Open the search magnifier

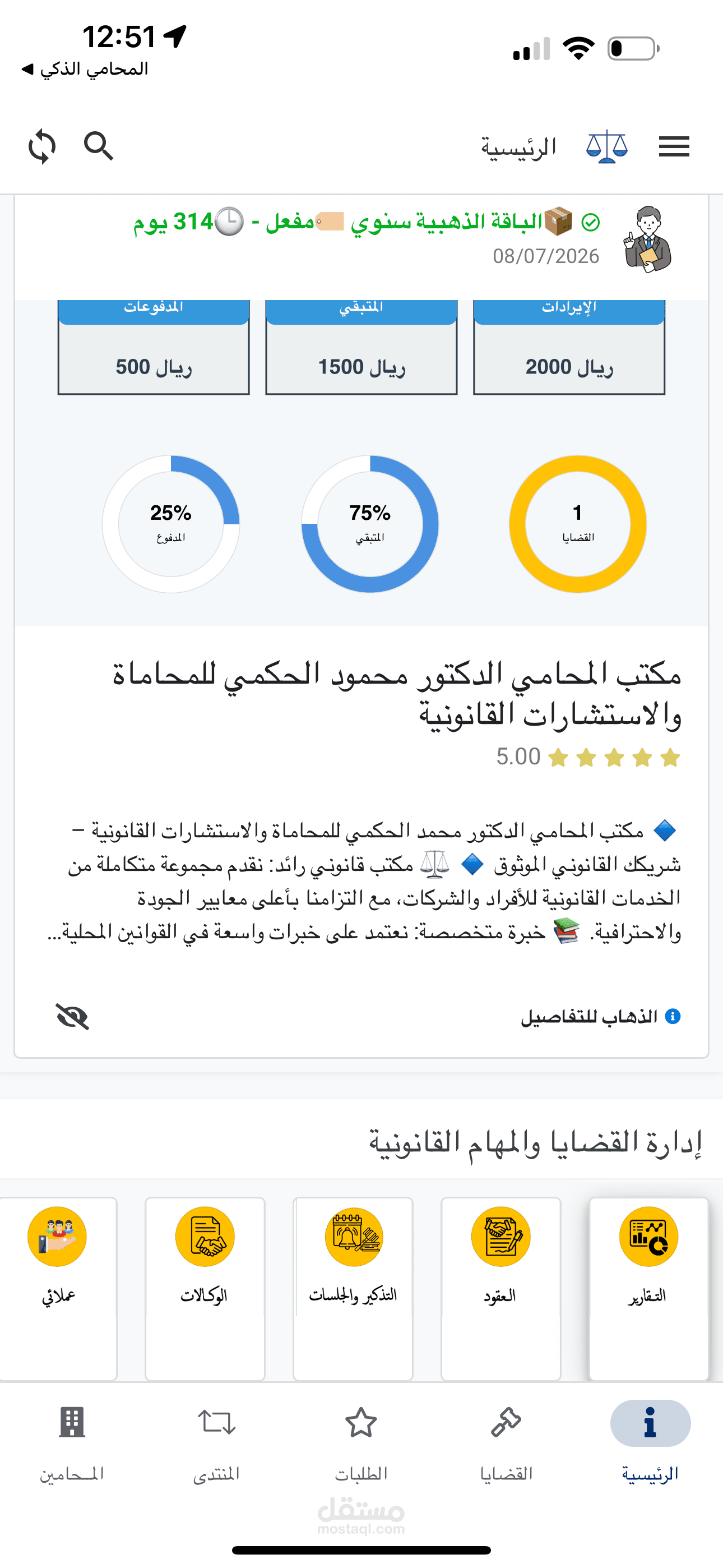(99, 146)
